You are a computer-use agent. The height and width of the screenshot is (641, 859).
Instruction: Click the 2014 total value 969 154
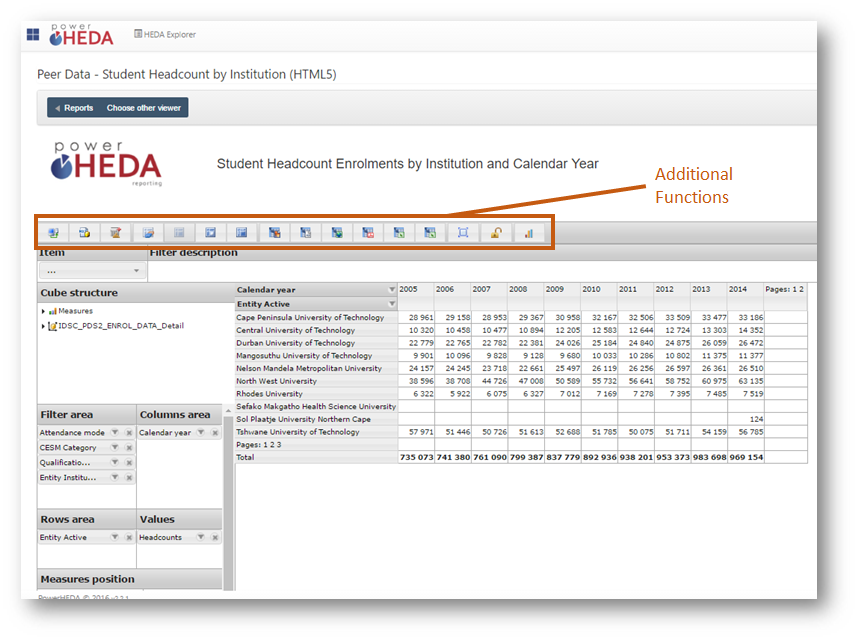tap(746, 457)
